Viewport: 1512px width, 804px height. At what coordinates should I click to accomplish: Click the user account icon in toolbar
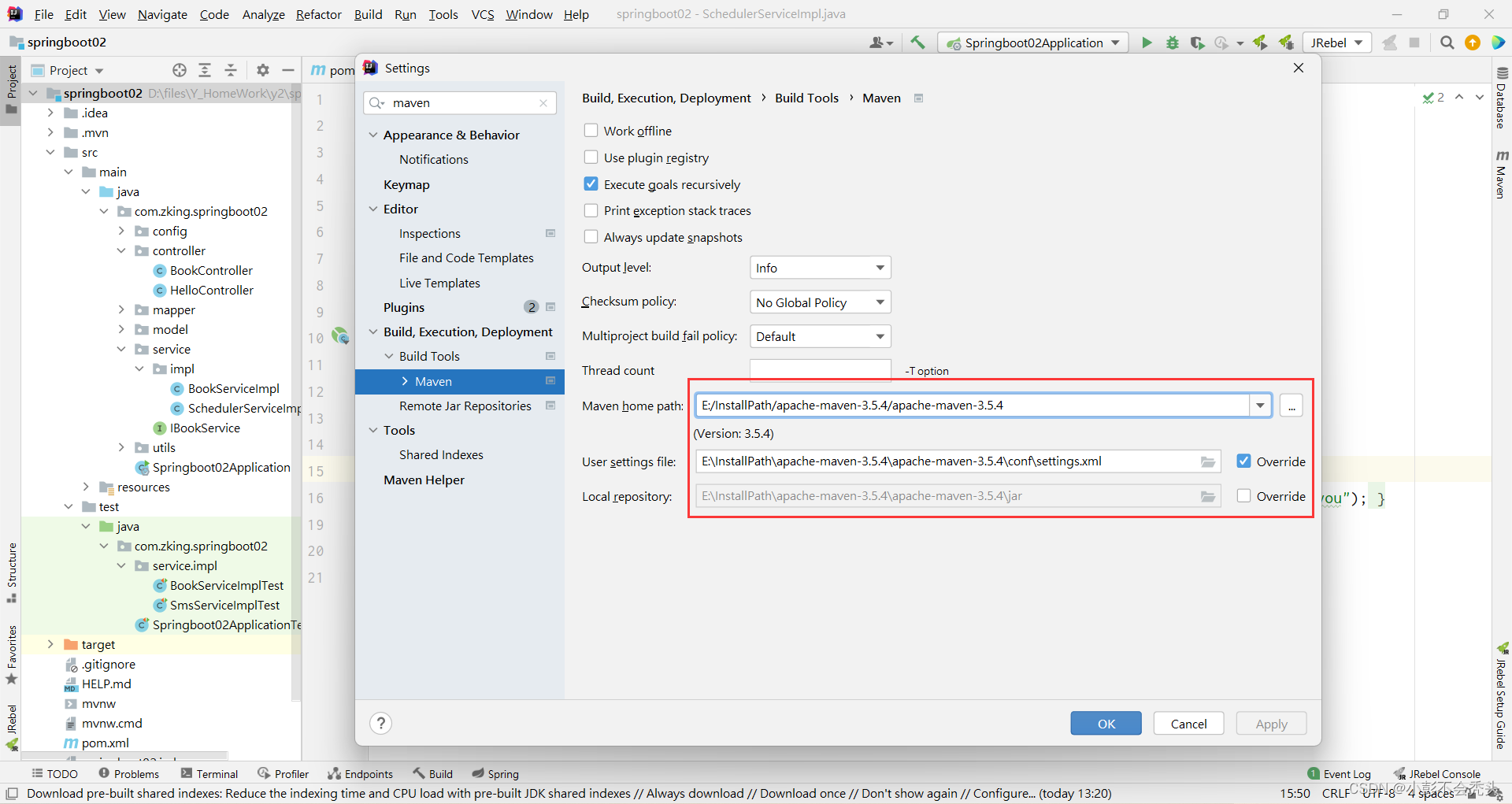pyautogui.click(x=880, y=43)
